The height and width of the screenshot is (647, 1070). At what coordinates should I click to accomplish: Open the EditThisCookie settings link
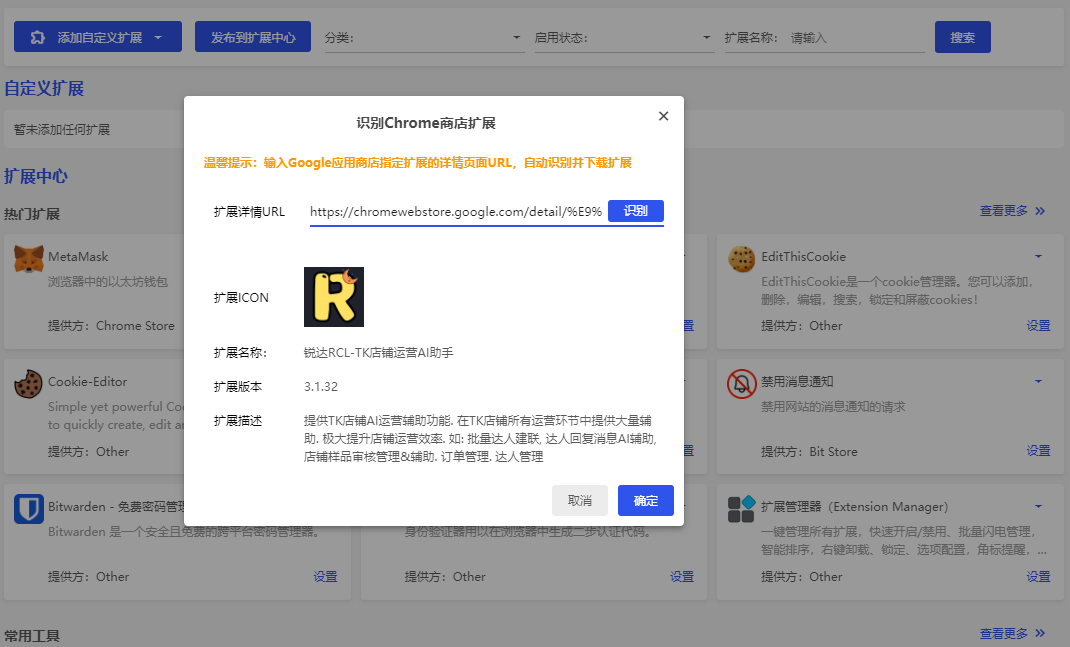(x=1038, y=326)
